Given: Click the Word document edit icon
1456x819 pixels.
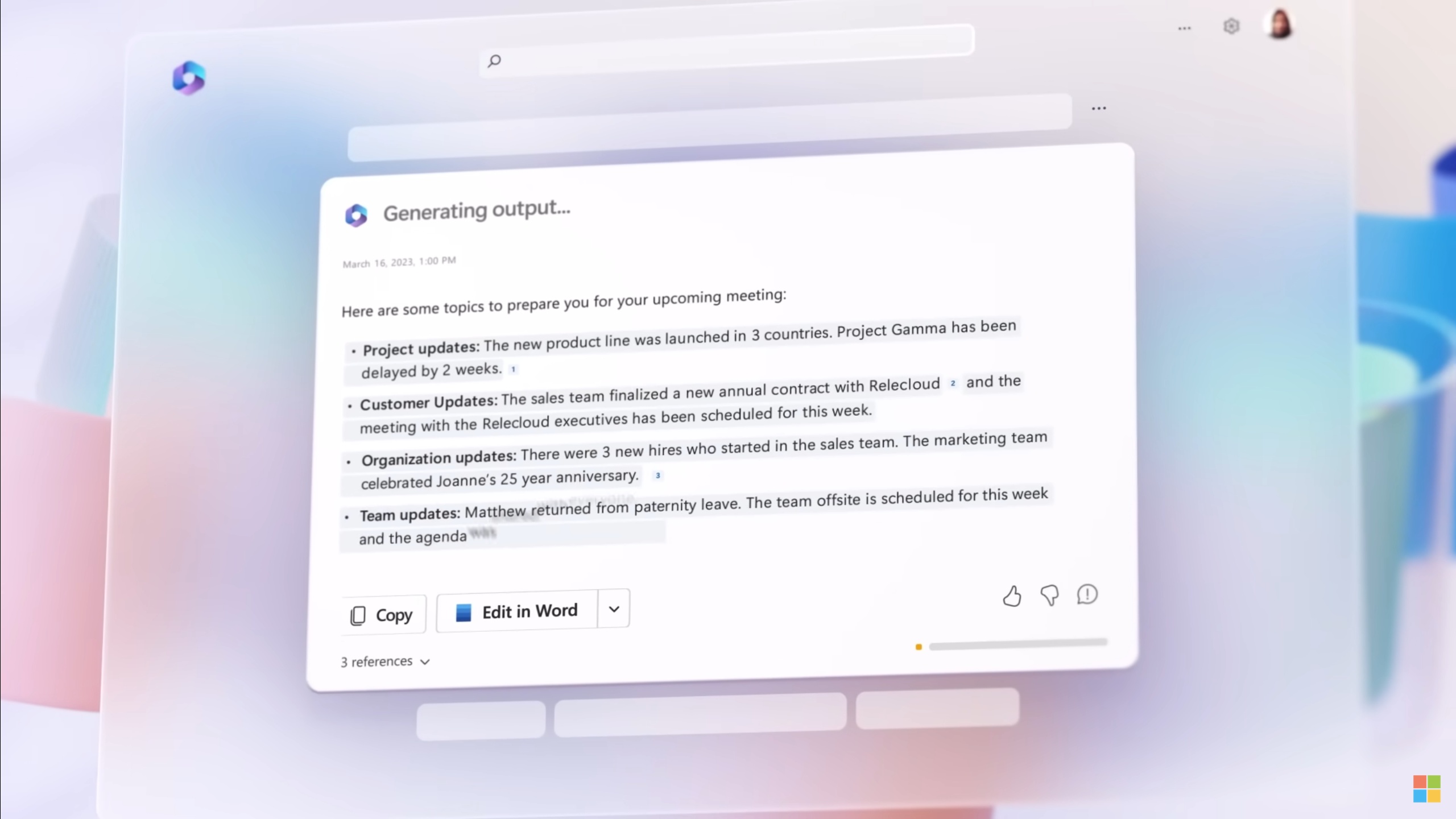Looking at the screenshot, I should pyautogui.click(x=462, y=612).
